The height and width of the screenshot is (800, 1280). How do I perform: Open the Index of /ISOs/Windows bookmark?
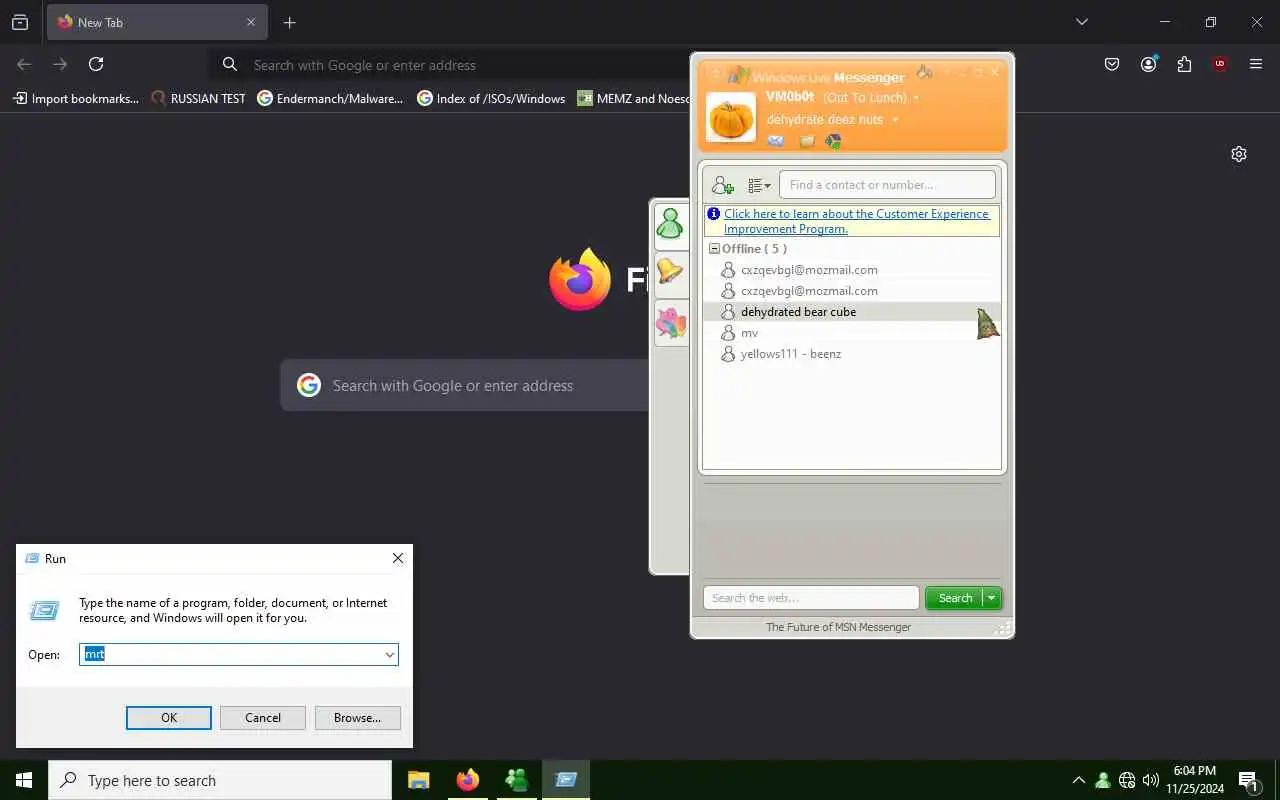coord(492,99)
